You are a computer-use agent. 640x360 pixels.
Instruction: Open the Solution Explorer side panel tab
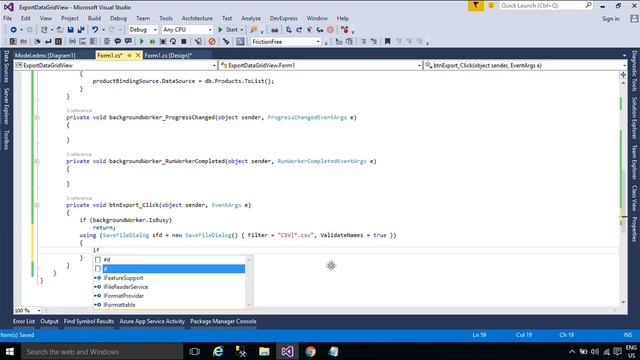(x=634, y=118)
